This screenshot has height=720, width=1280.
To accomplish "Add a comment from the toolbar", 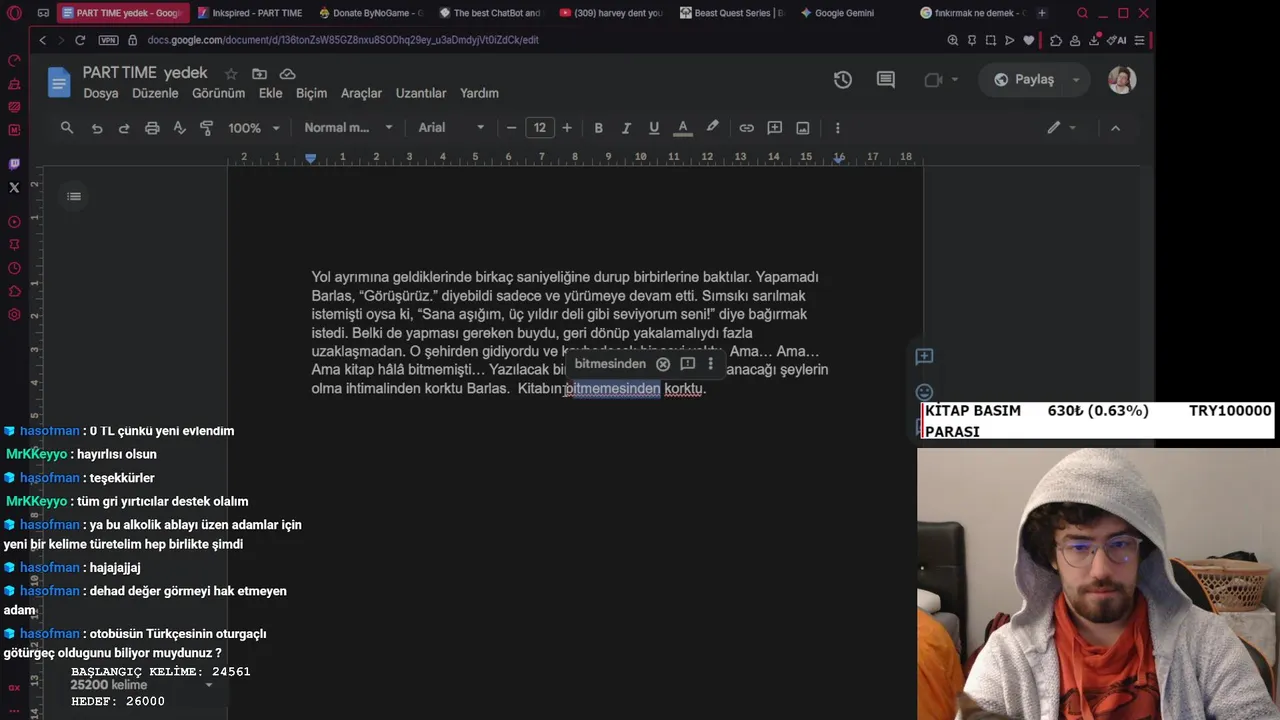I will pos(774,128).
